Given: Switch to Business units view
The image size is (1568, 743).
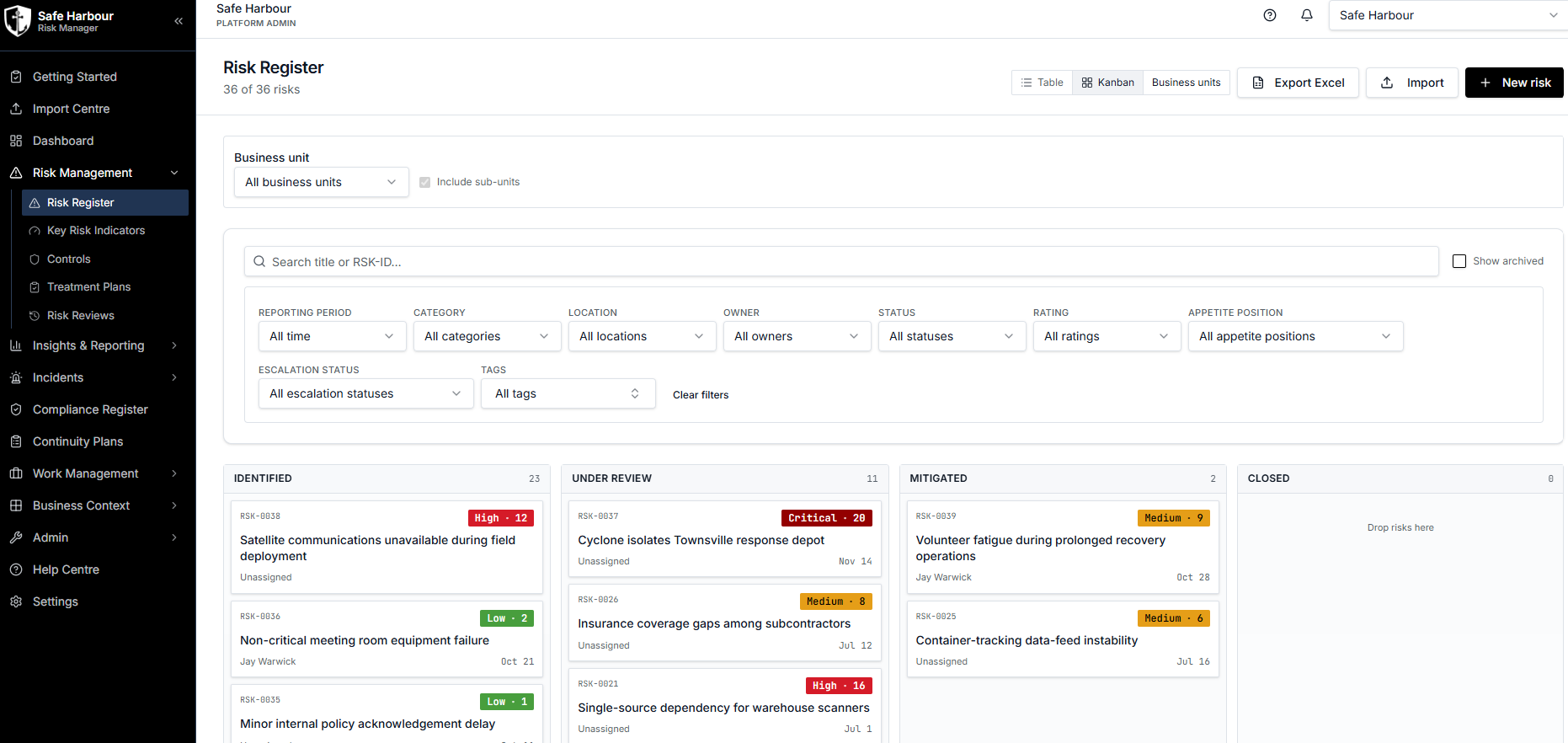Looking at the screenshot, I should (x=1186, y=83).
